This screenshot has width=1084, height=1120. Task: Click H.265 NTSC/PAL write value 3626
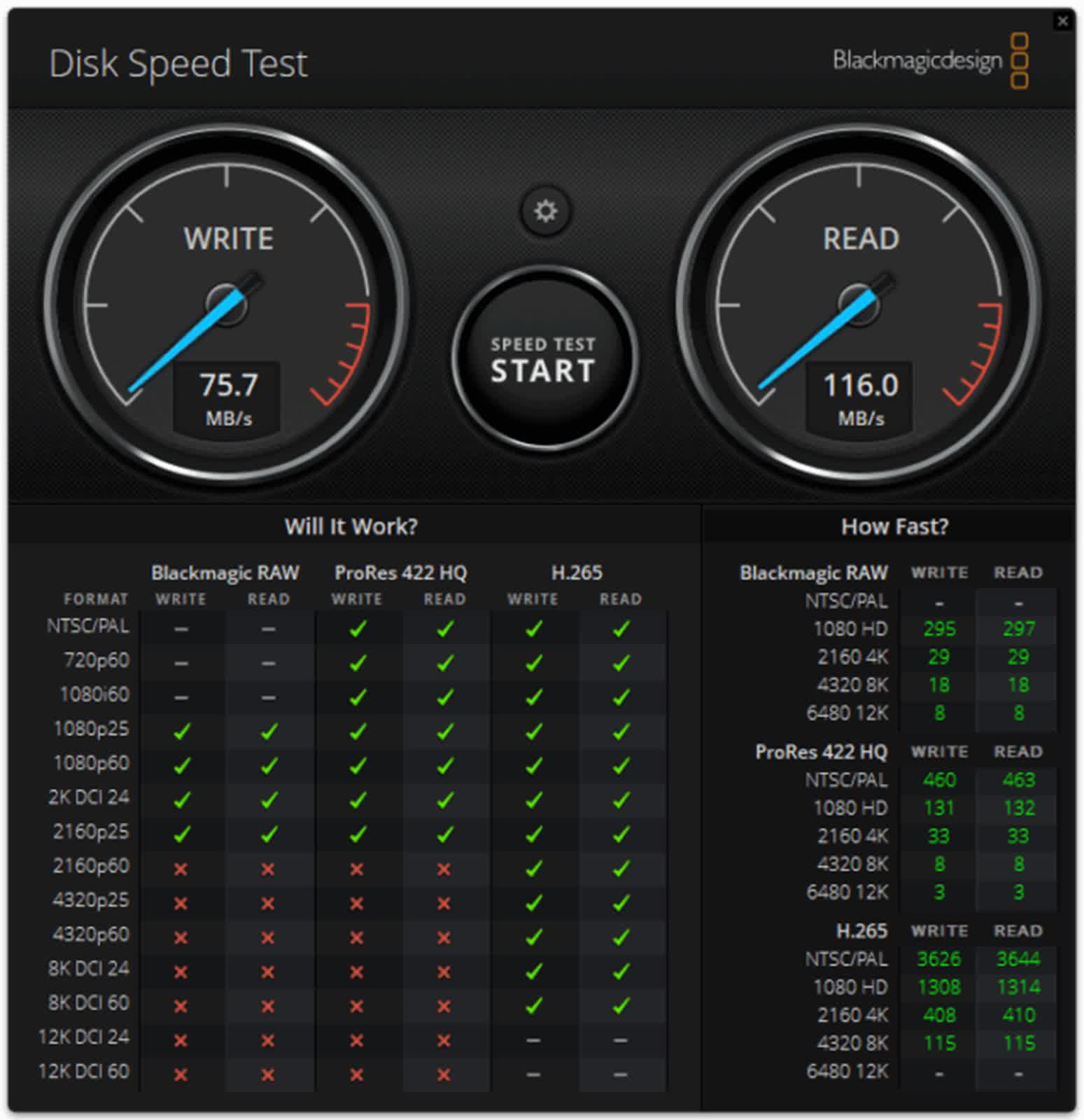pos(939,960)
